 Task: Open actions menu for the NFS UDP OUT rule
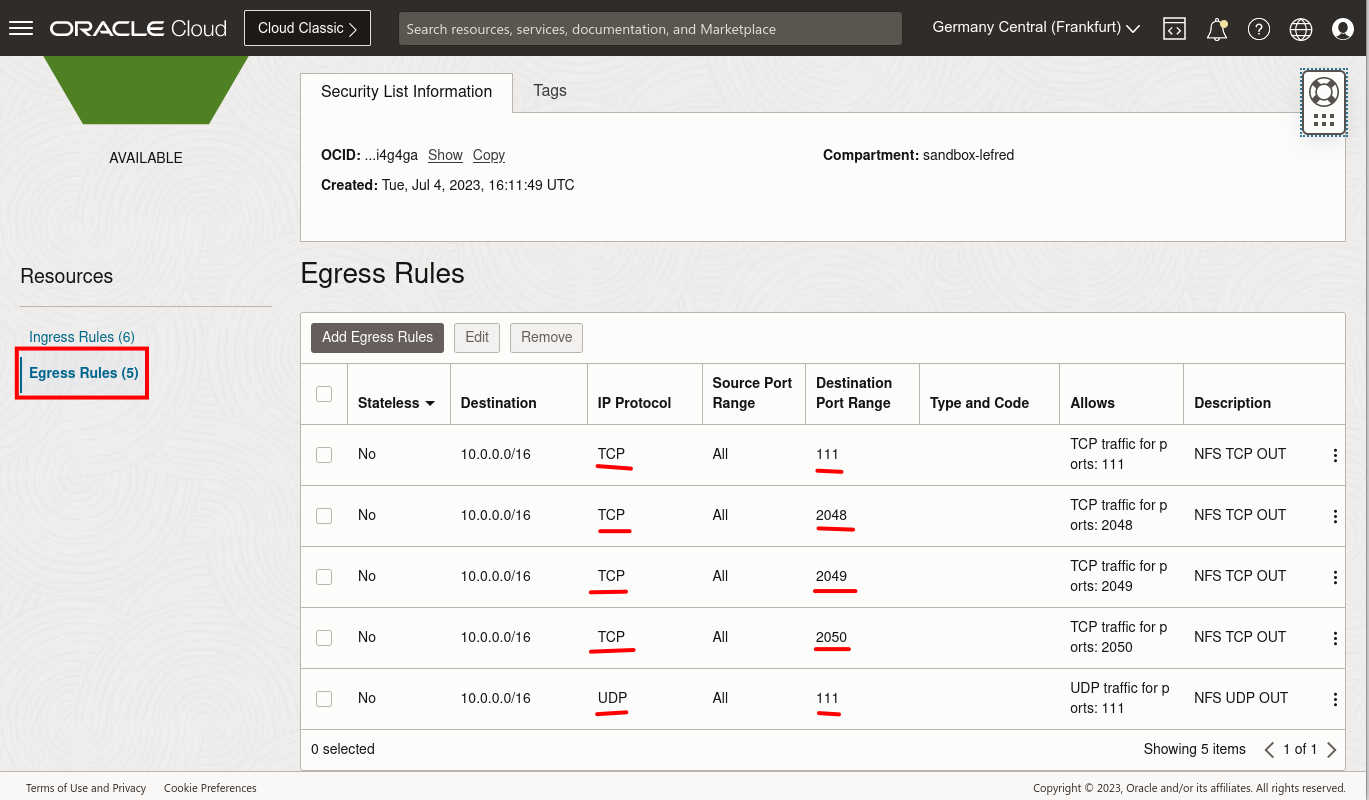coord(1335,698)
